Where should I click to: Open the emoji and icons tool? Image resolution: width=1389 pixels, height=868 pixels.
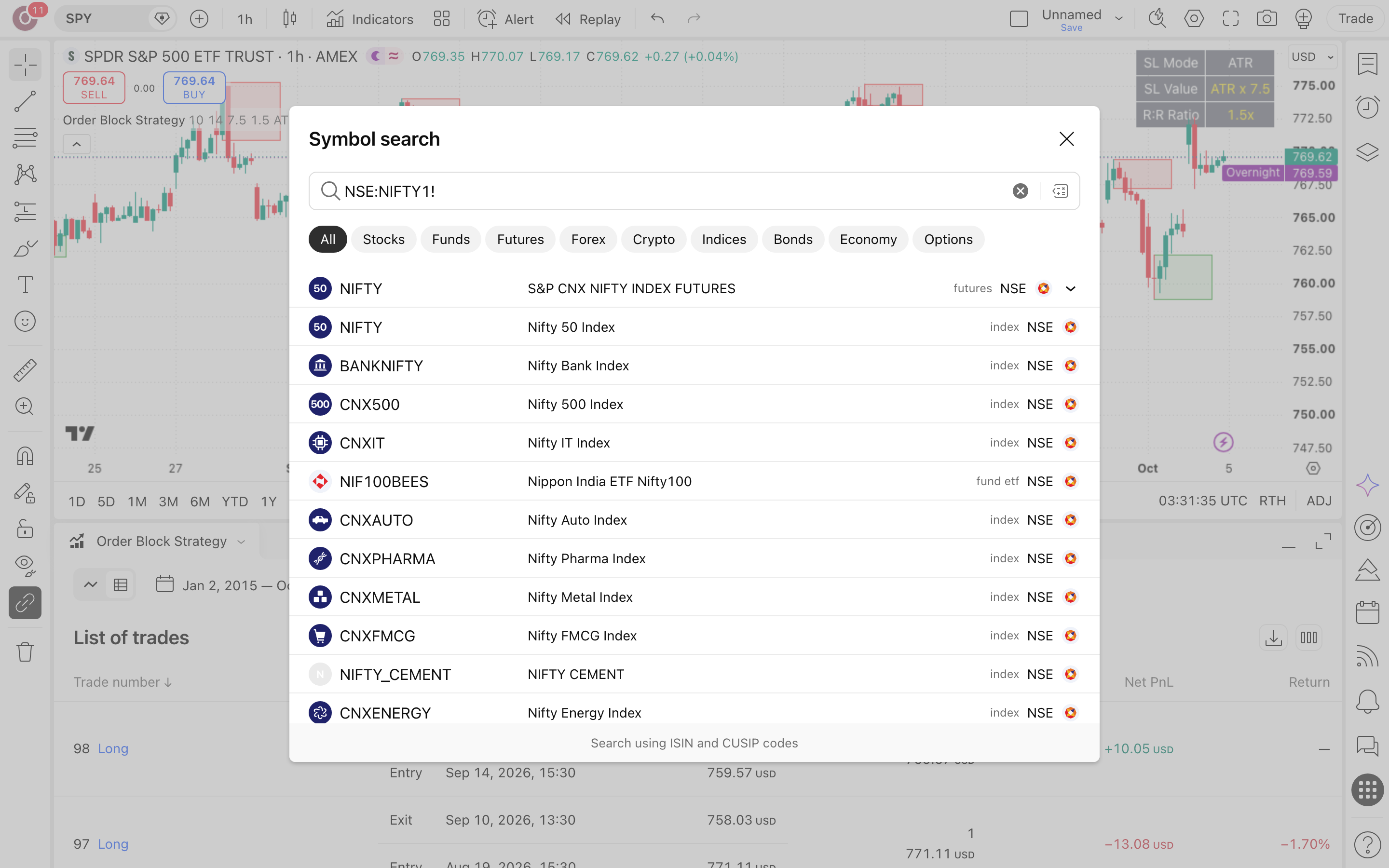click(x=25, y=322)
